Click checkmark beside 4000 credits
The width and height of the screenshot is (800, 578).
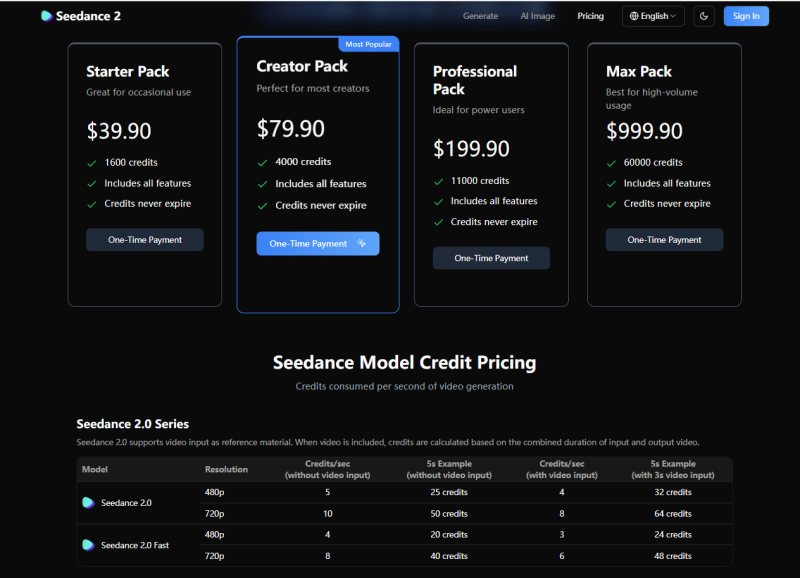point(263,162)
